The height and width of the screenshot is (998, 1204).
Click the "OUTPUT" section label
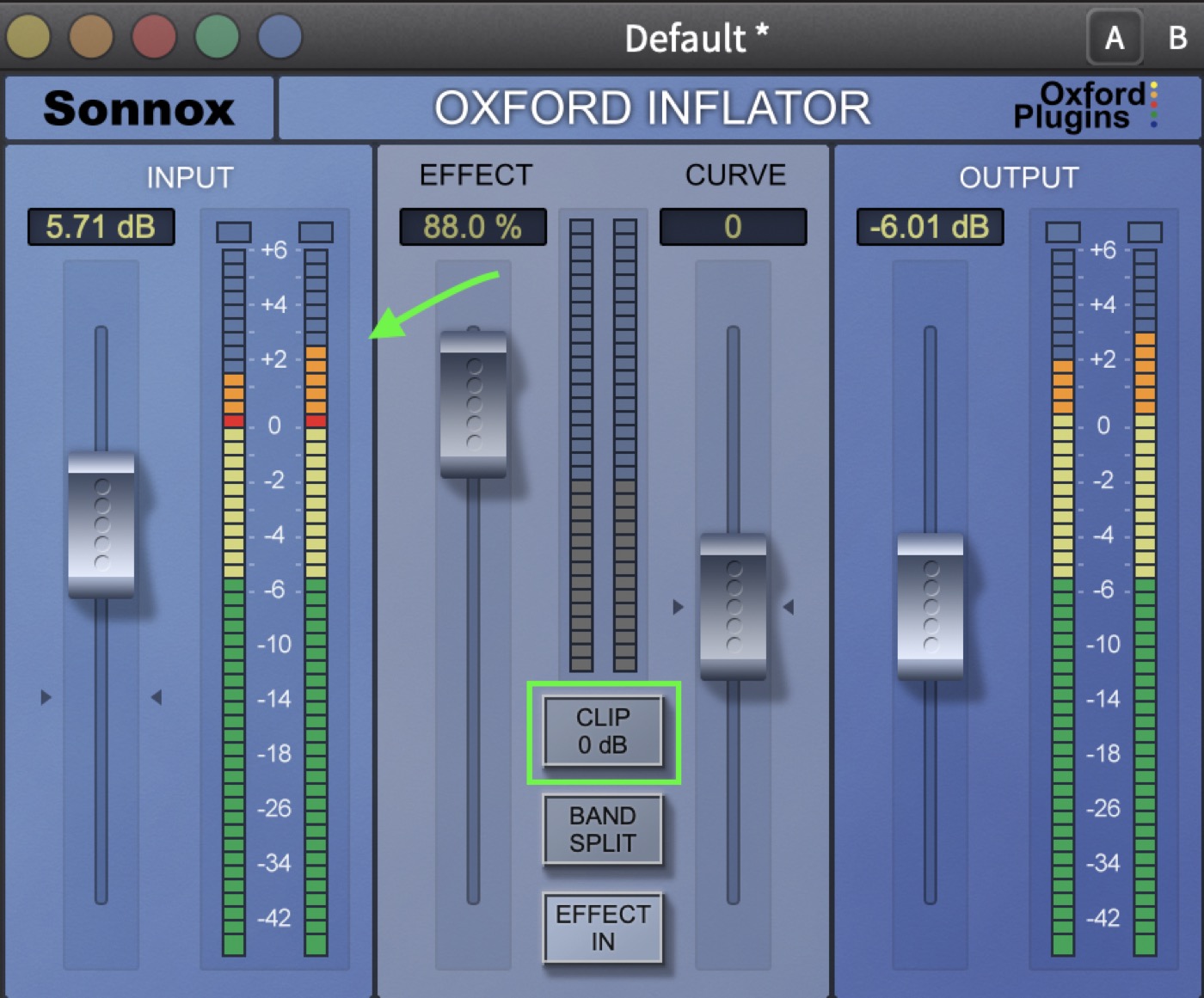coord(1019,178)
